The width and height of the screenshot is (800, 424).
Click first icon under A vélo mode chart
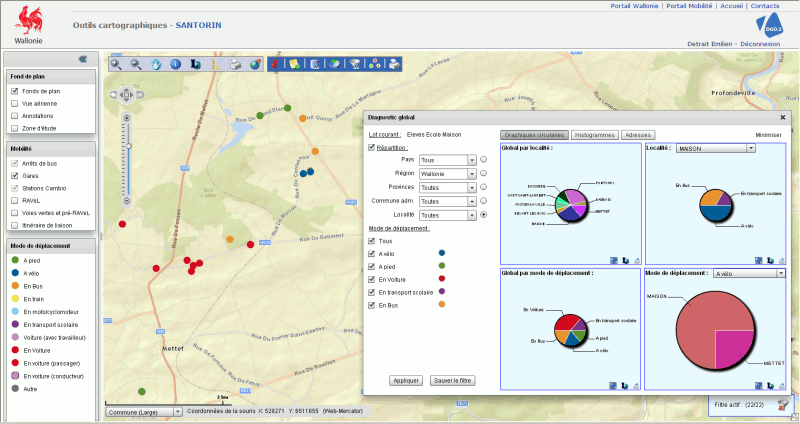pos(759,386)
